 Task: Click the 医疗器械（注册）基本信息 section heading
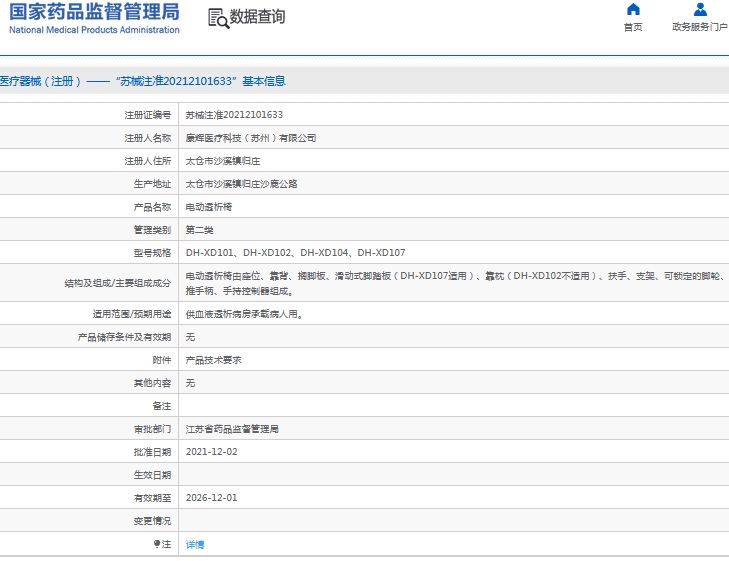click(142, 81)
